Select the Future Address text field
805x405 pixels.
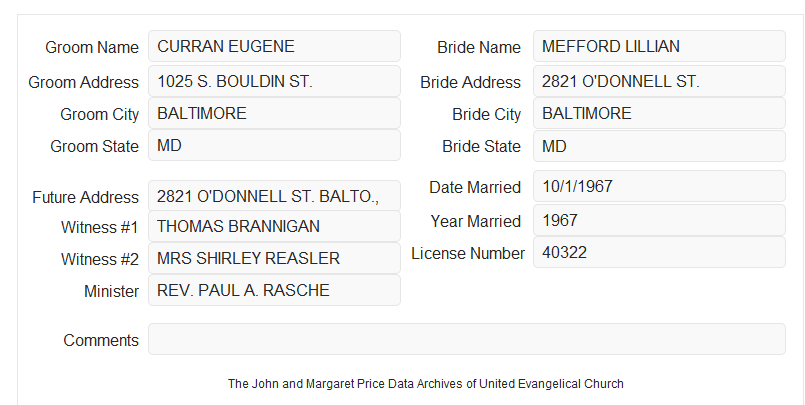[274, 196]
